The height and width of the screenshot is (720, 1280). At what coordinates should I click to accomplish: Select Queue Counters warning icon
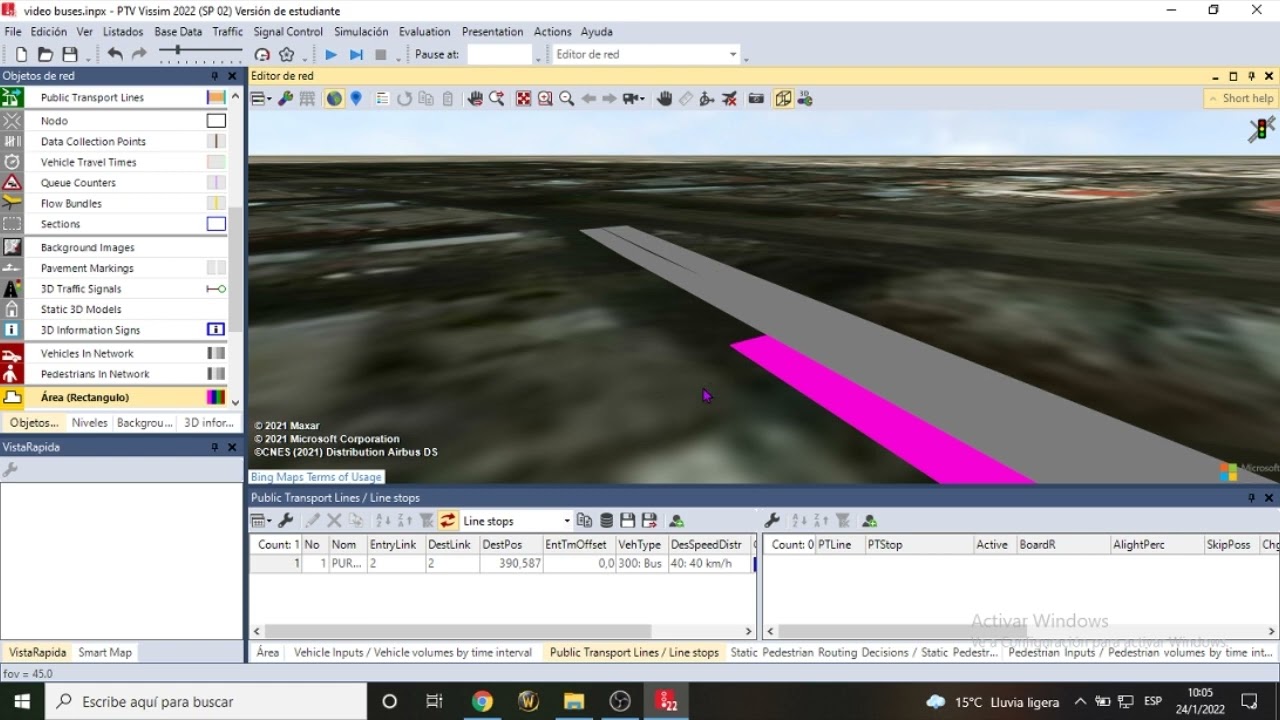tap(12, 183)
